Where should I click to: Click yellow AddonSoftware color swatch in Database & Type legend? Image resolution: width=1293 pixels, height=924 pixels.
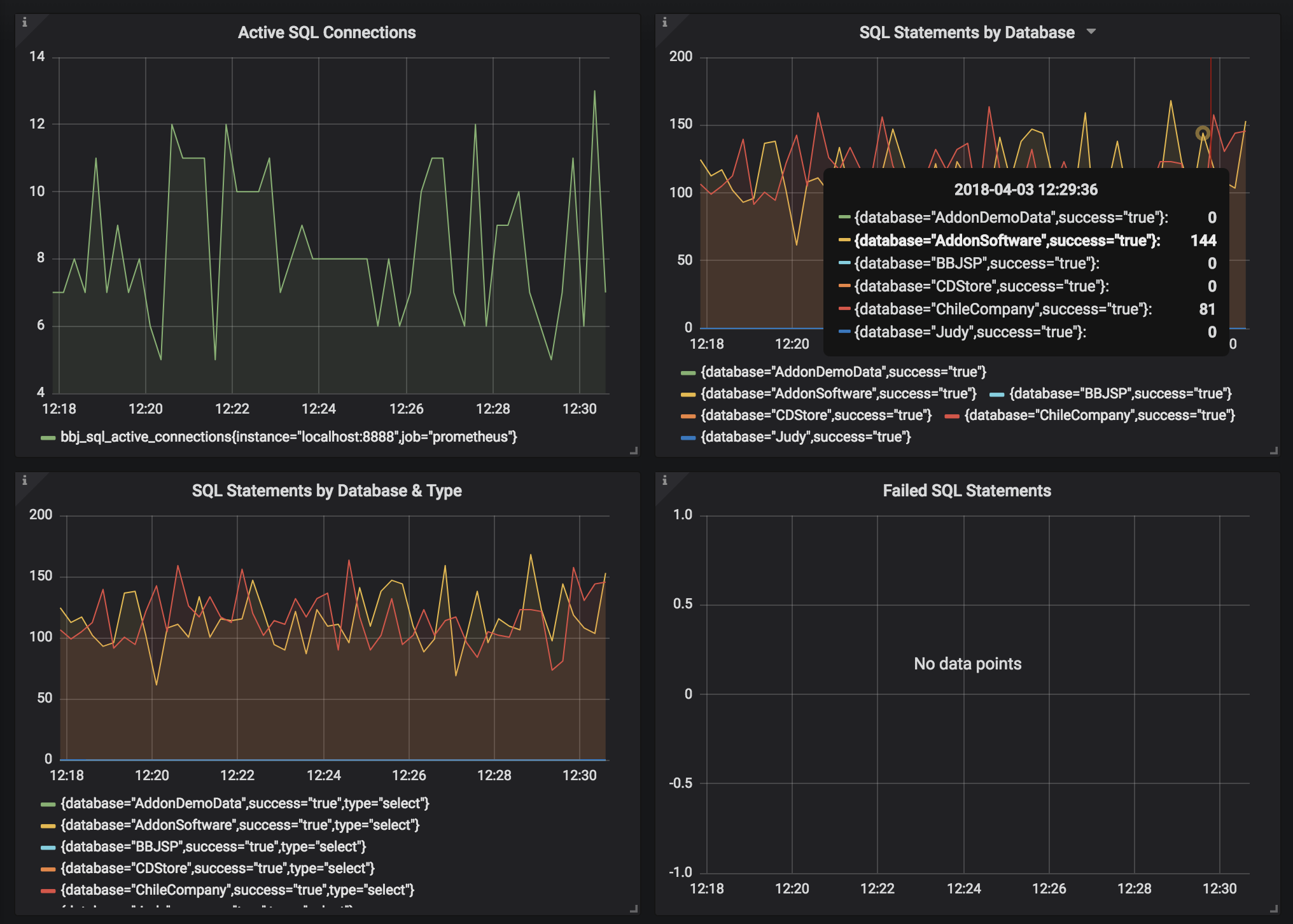[48, 826]
